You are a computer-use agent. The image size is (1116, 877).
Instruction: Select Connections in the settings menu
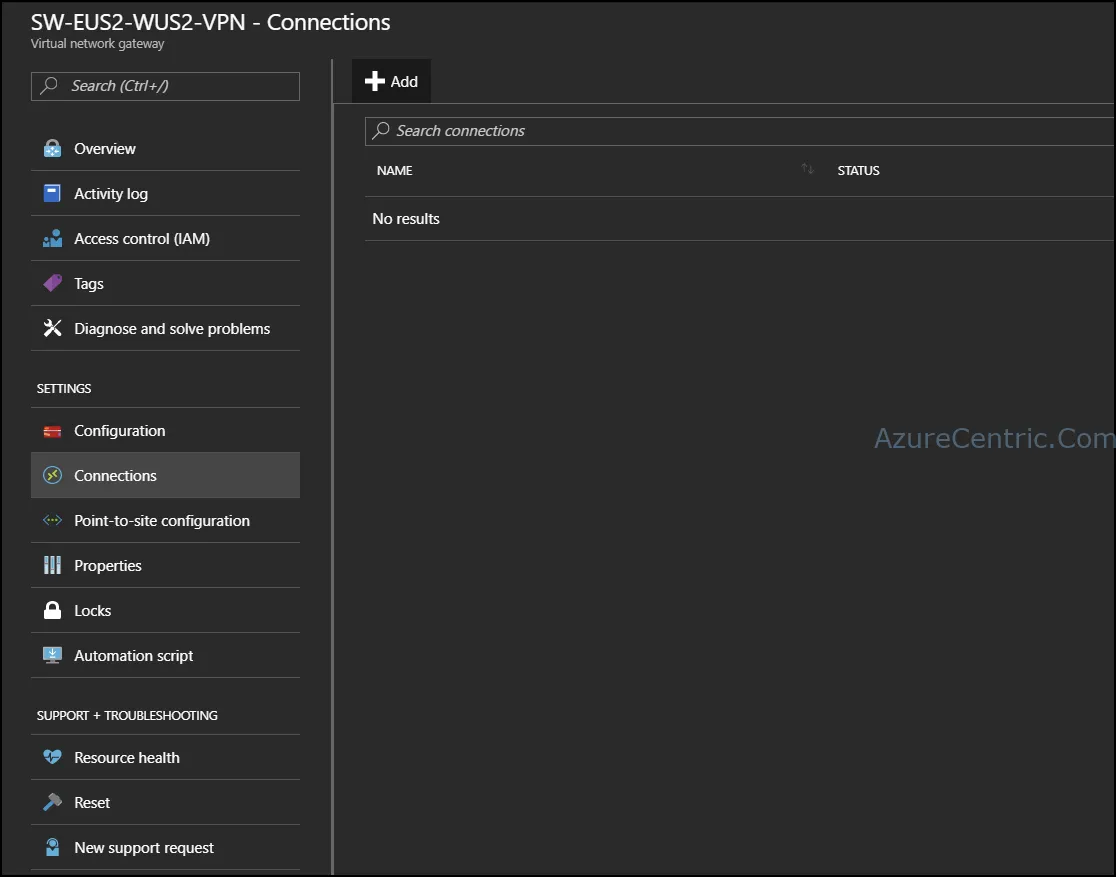tap(165, 475)
